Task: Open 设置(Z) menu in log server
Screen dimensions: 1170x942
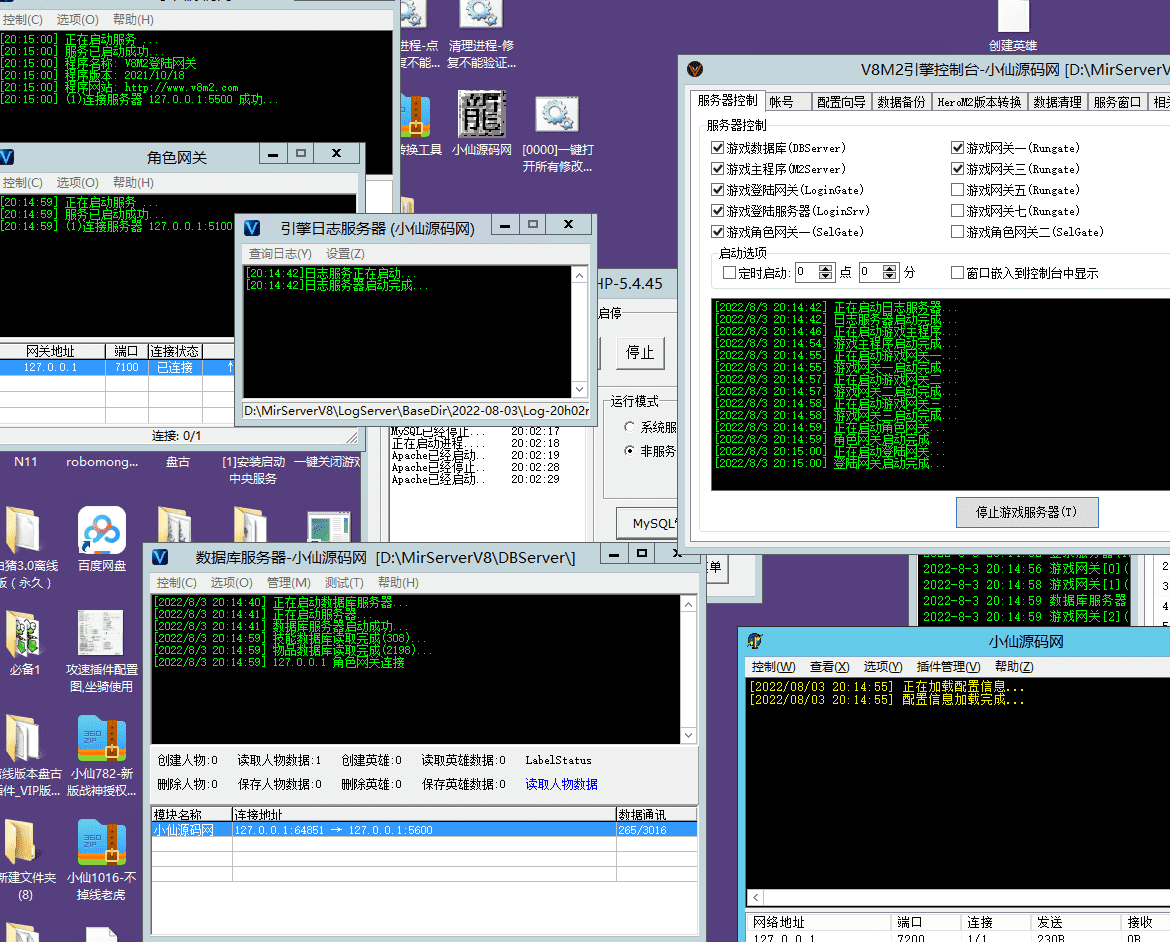Action: click(x=345, y=254)
